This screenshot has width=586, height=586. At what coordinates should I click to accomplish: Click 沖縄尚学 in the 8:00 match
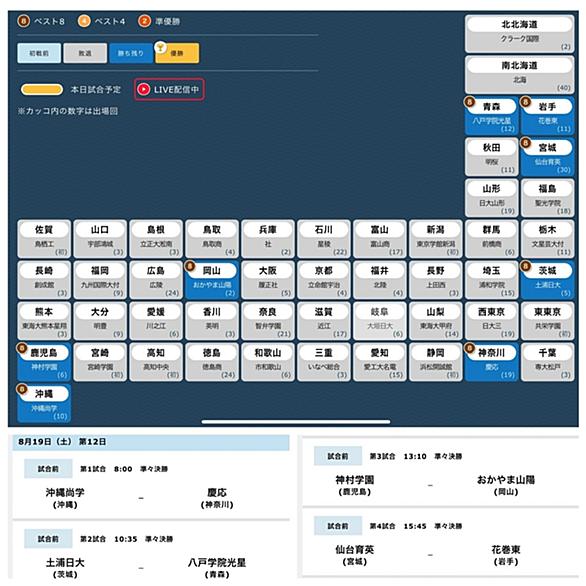pyautogui.click(x=65, y=492)
